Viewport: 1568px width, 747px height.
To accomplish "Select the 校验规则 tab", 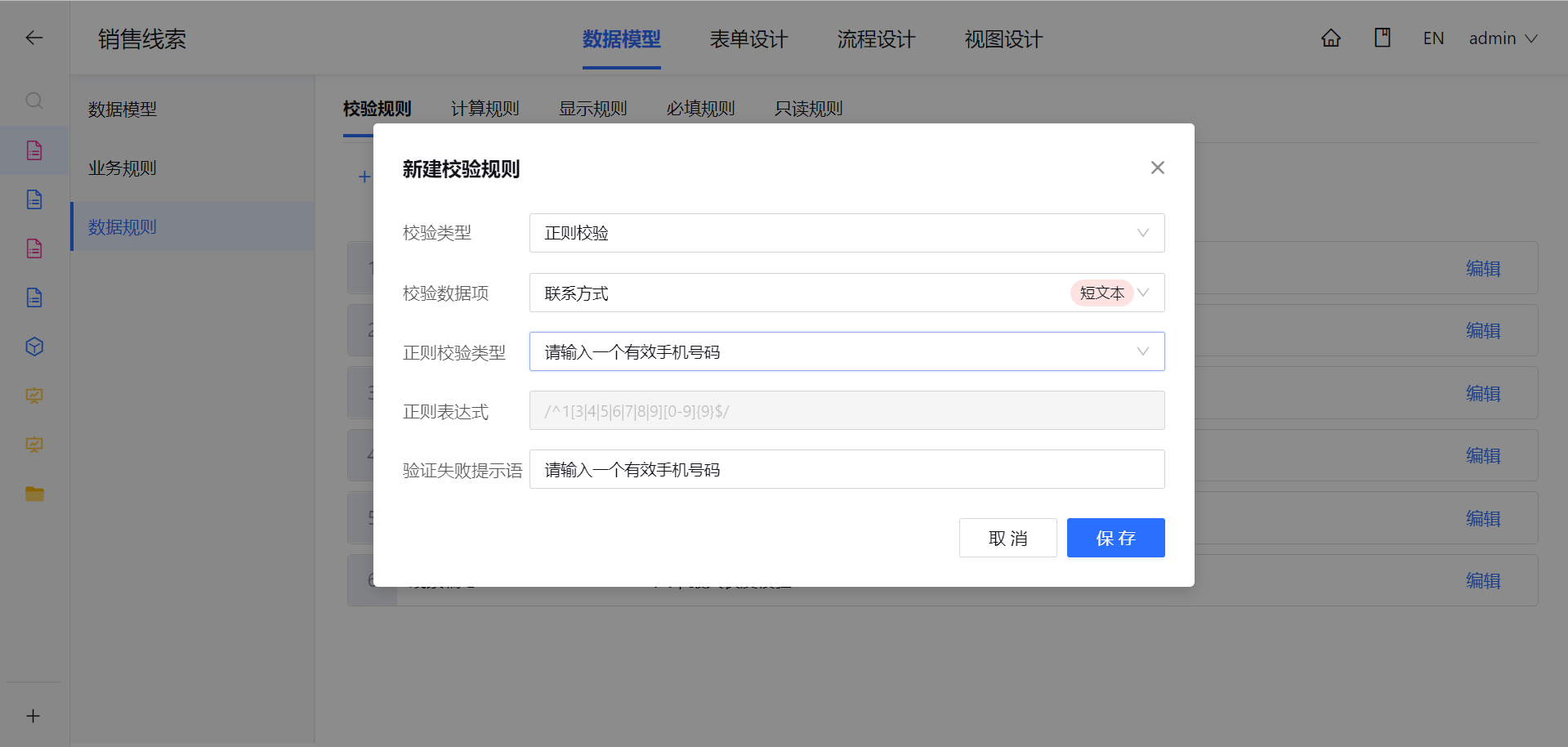I will pyautogui.click(x=377, y=109).
